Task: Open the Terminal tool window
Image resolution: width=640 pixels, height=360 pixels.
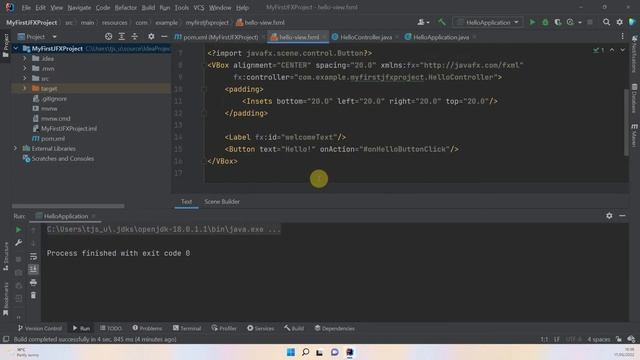Action: (x=187, y=328)
